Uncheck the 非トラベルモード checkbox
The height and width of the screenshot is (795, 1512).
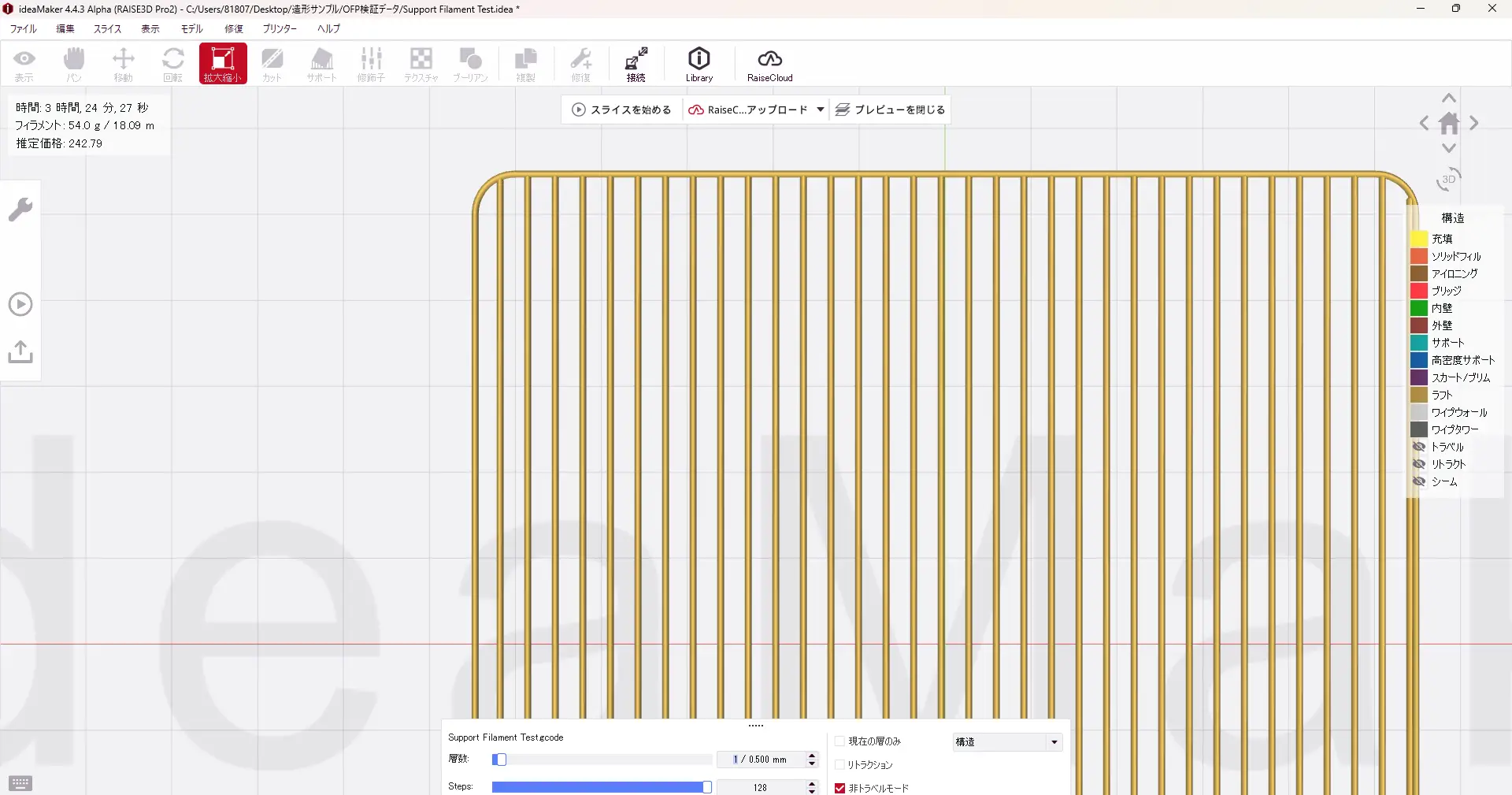click(x=839, y=788)
